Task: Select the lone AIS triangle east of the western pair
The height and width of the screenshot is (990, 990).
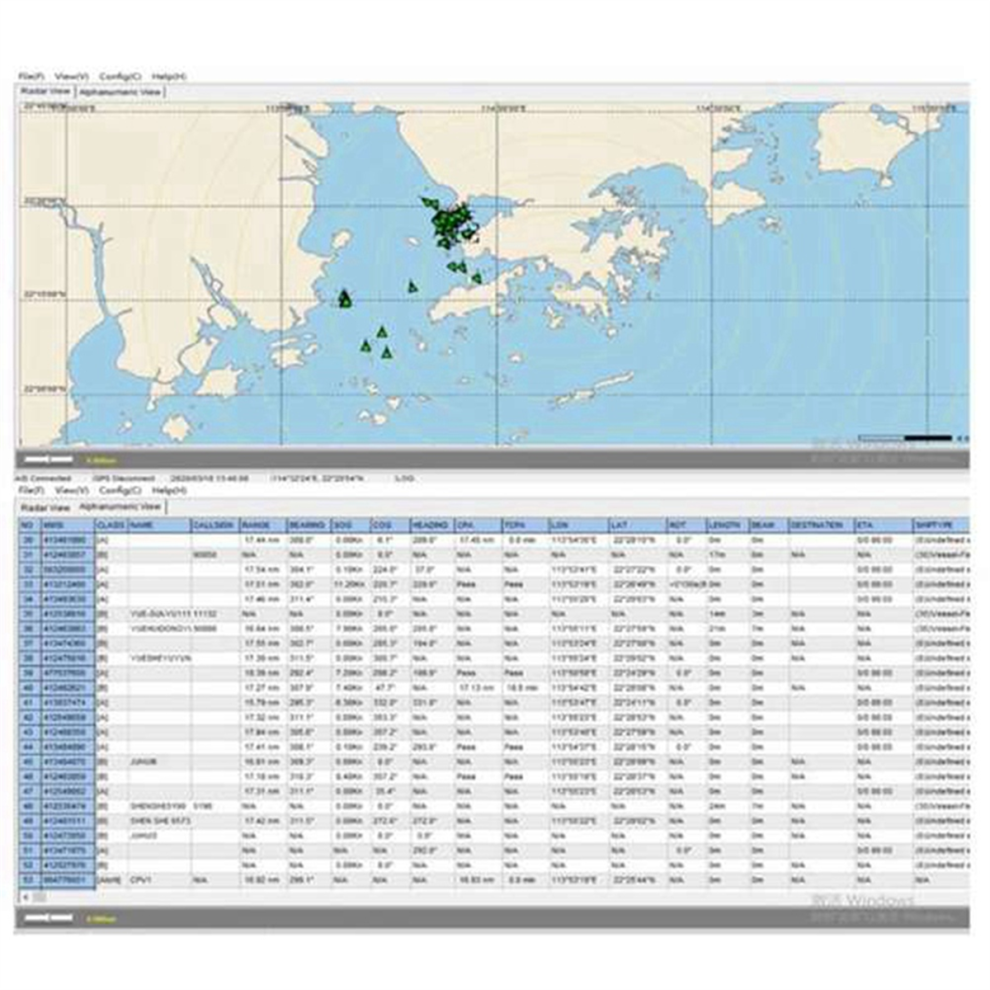Action: coord(412,287)
